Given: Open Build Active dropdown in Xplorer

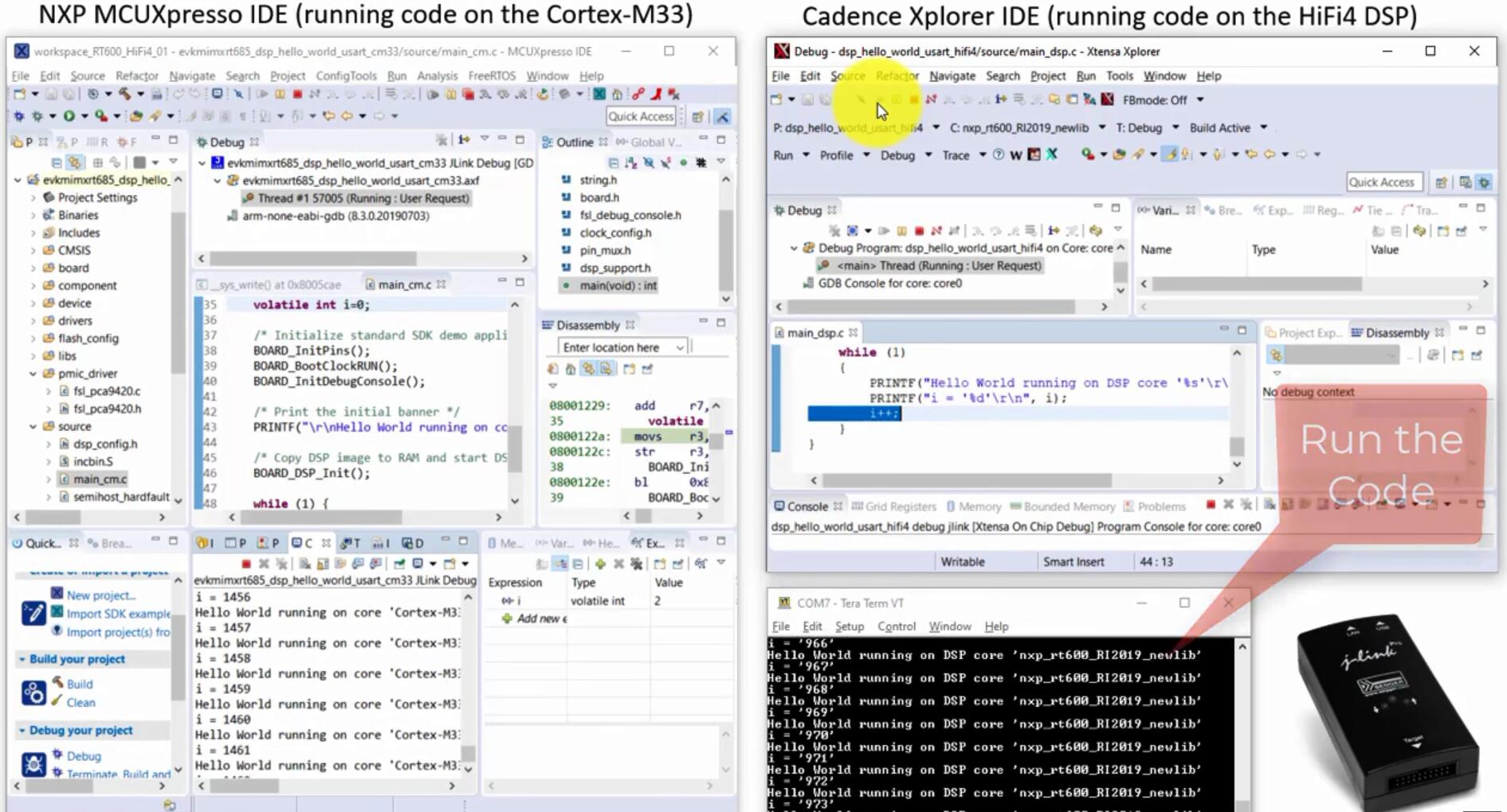Looking at the screenshot, I should (x=1263, y=127).
